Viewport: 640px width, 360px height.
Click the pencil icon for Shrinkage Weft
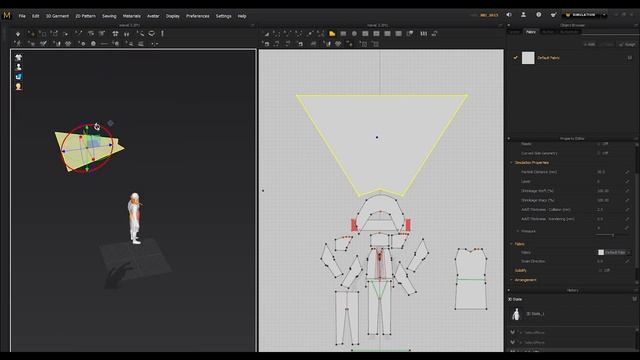click(627, 191)
